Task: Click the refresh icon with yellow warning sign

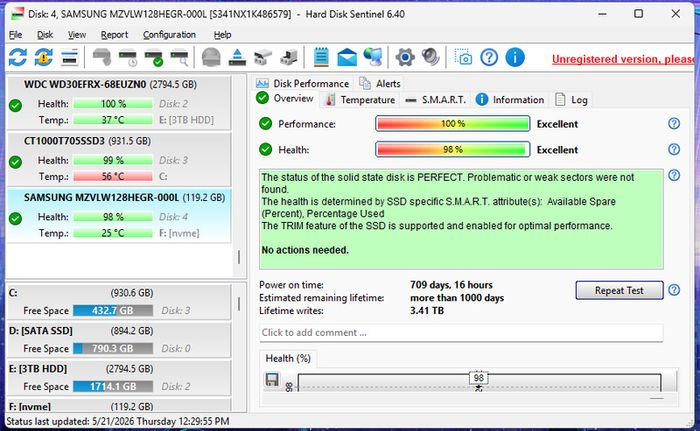Action: pos(44,57)
